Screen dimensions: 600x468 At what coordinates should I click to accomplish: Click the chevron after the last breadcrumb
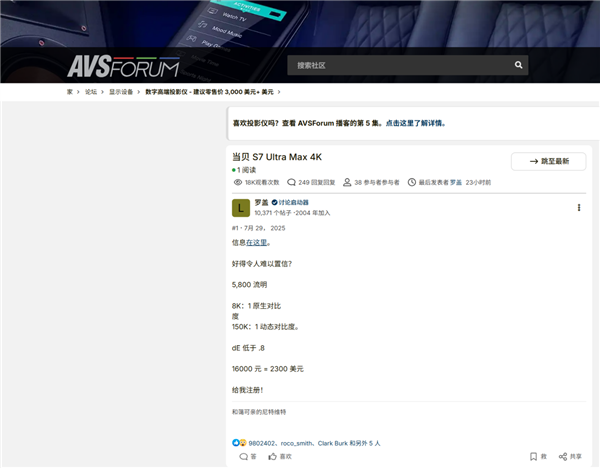click(x=279, y=92)
